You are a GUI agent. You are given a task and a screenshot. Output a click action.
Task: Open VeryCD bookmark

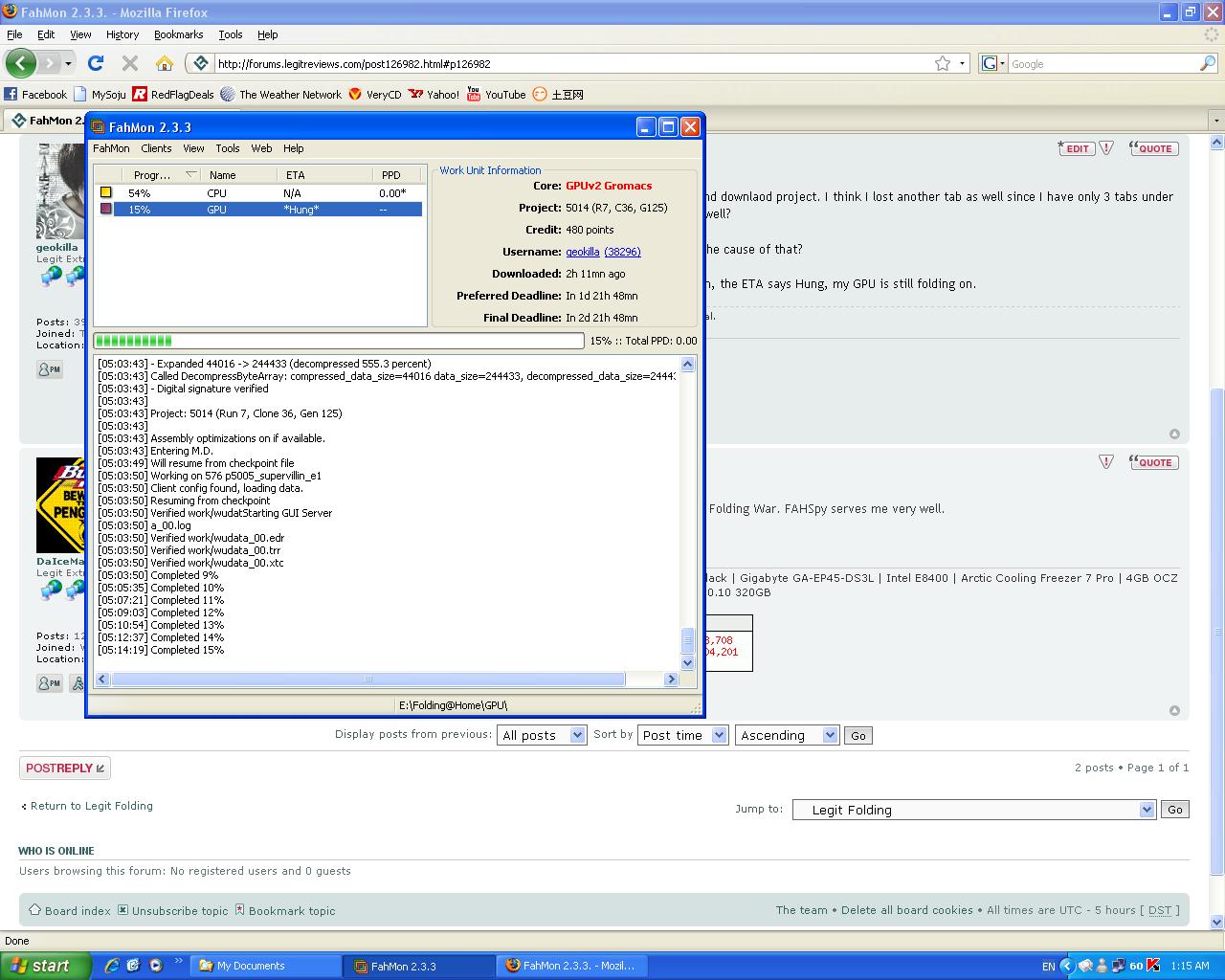[374, 94]
